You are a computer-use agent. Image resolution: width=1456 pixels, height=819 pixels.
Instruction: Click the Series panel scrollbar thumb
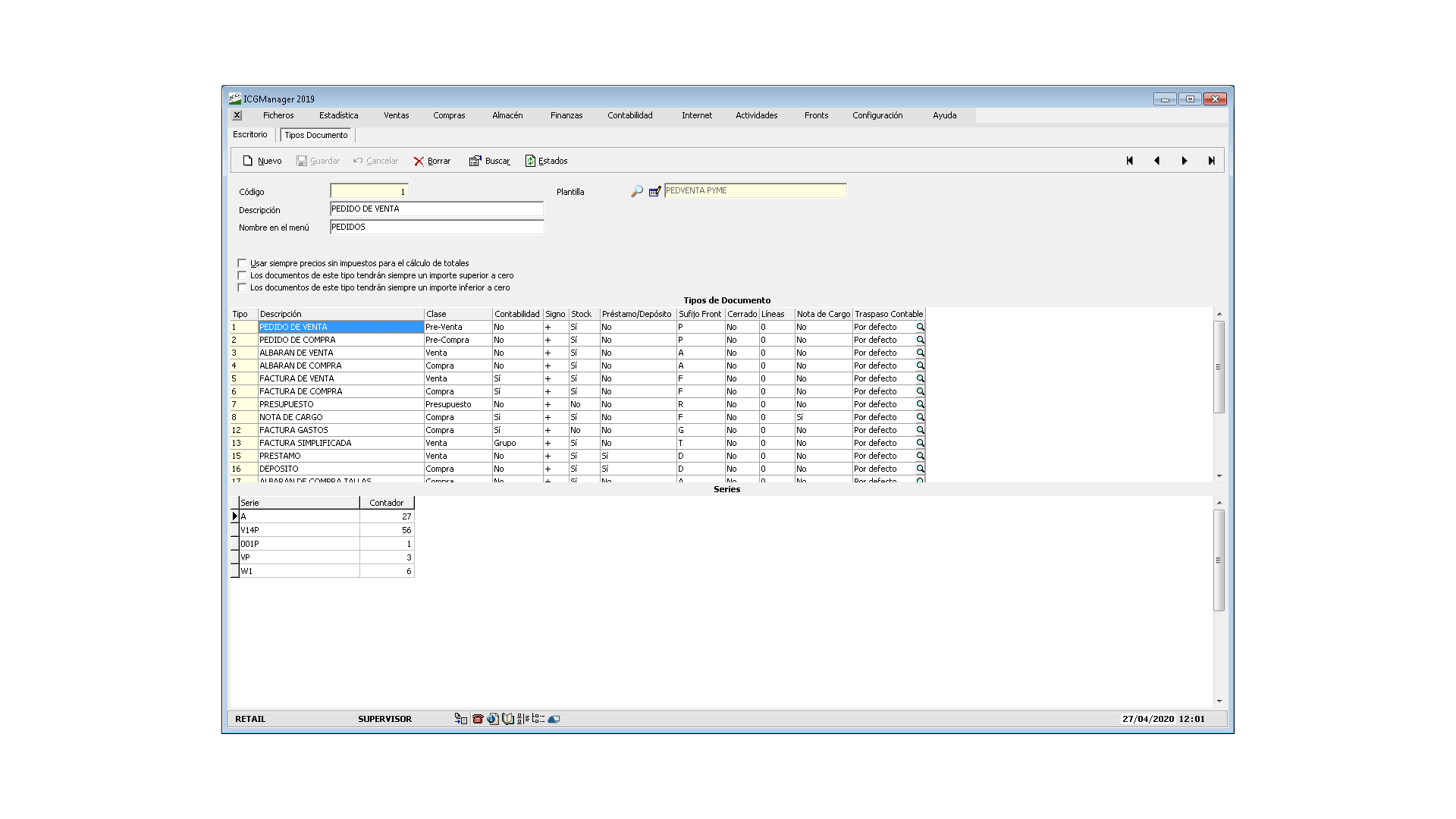[x=1219, y=560]
